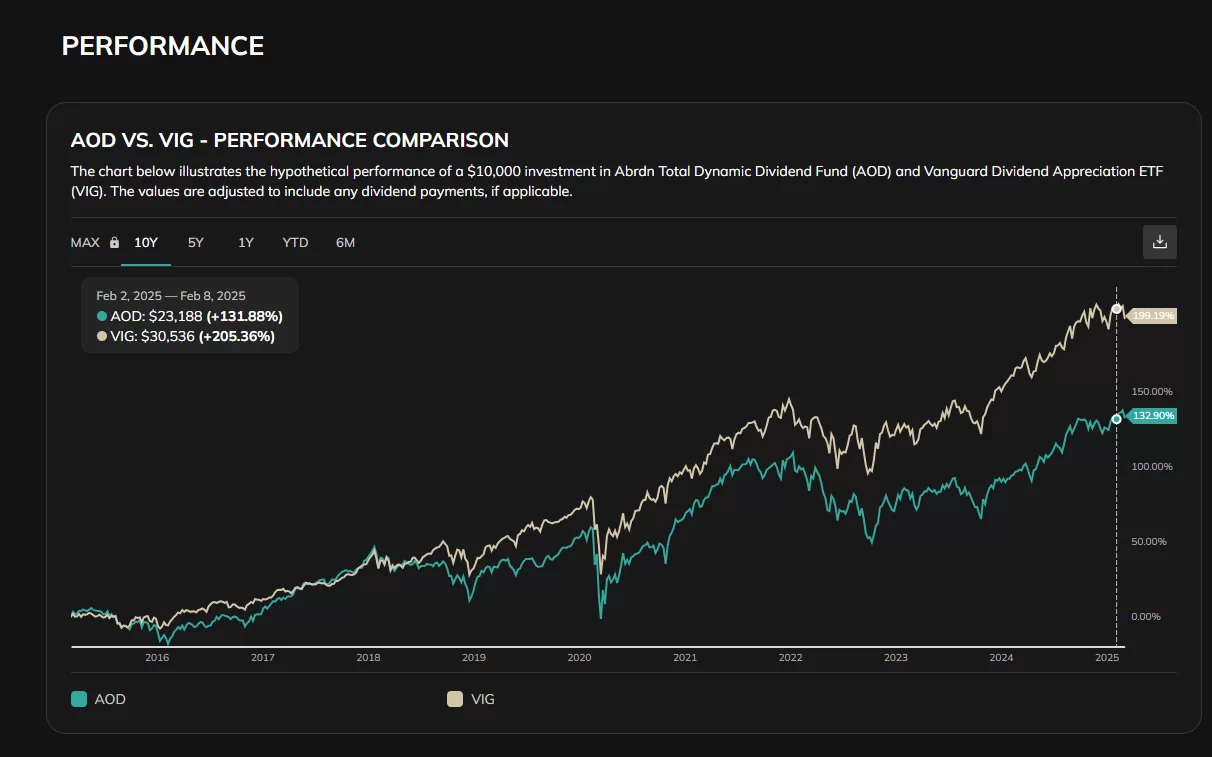This screenshot has width=1212, height=757.
Task: Switch to the 5Y time range
Action: 196,243
